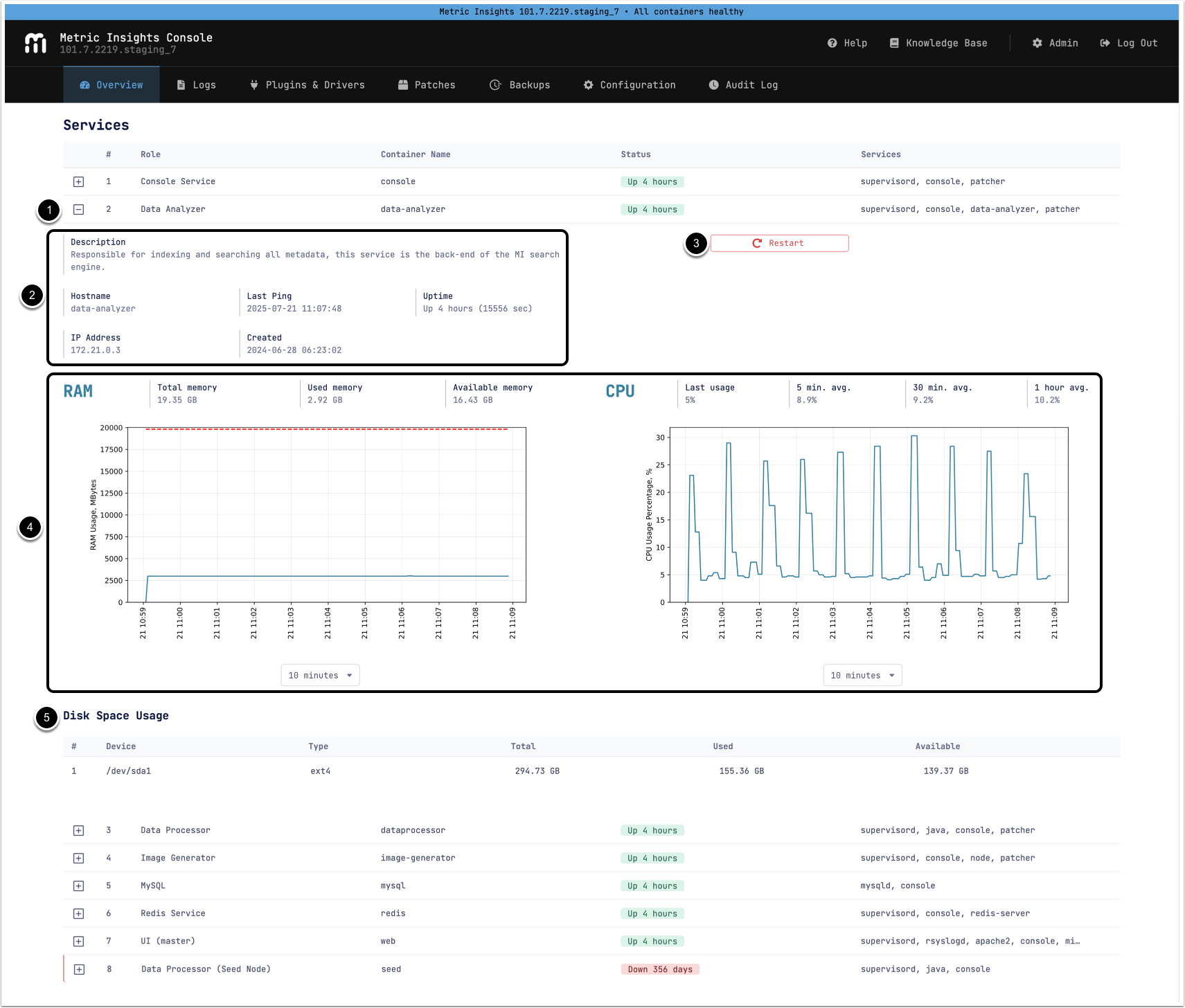Open the Knowledge Base book icon
This screenshot has height=1008, width=1185.
tap(894, 43)
